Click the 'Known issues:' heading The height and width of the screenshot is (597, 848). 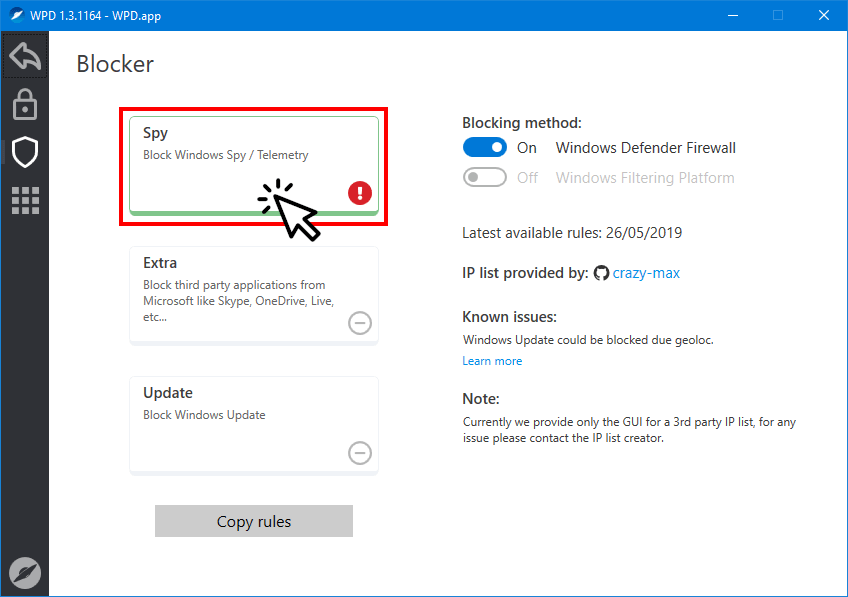coord(509,316)
